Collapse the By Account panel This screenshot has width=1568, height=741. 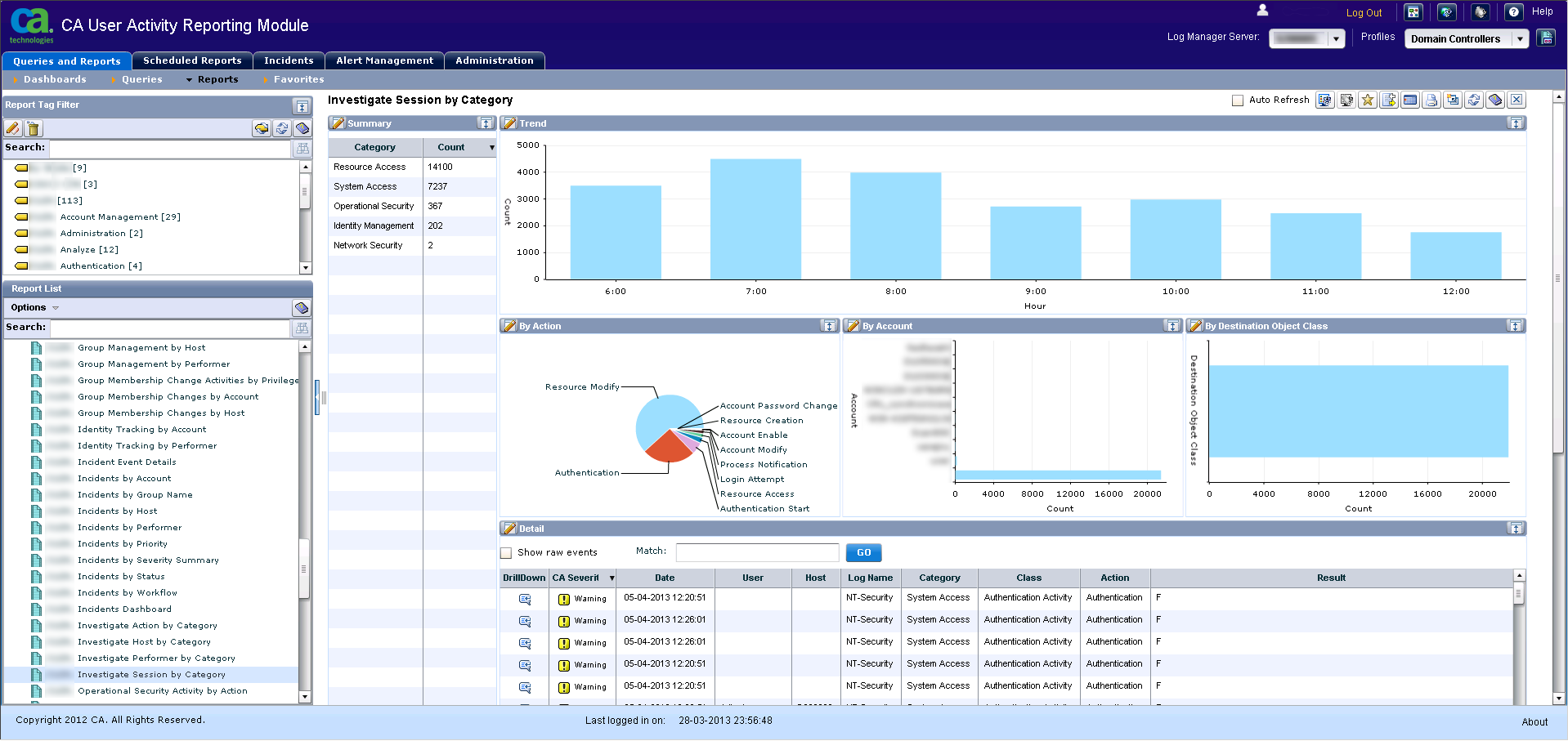tap(1172, 326)
